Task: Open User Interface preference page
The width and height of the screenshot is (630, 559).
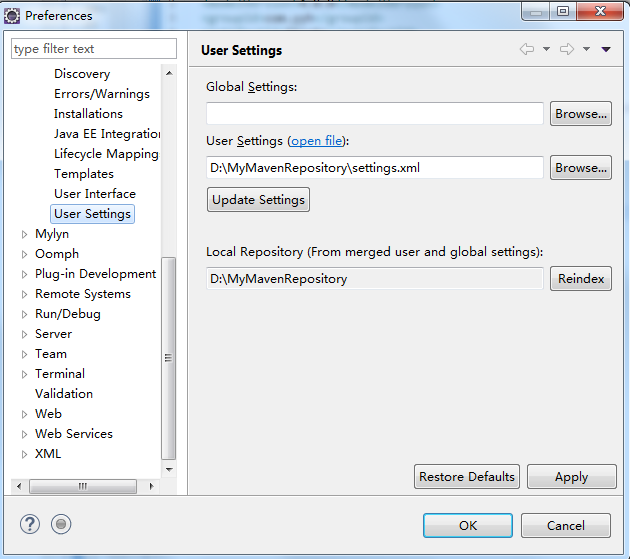Action: coord(95,194)
